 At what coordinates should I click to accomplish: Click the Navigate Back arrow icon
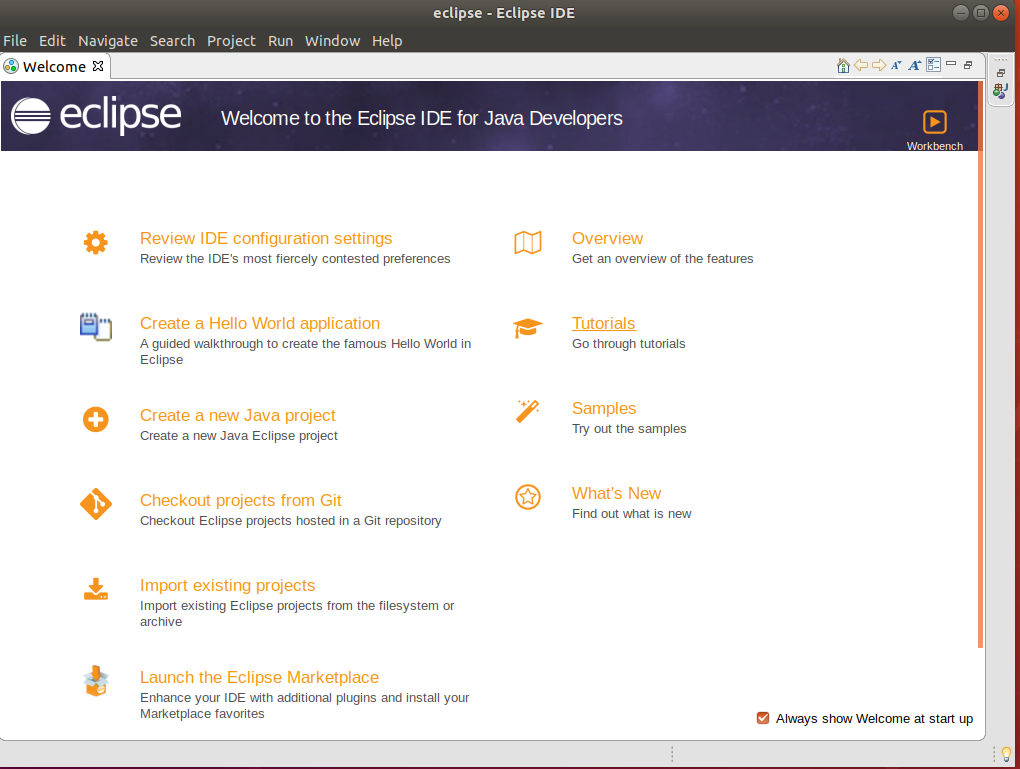(861, 65)
